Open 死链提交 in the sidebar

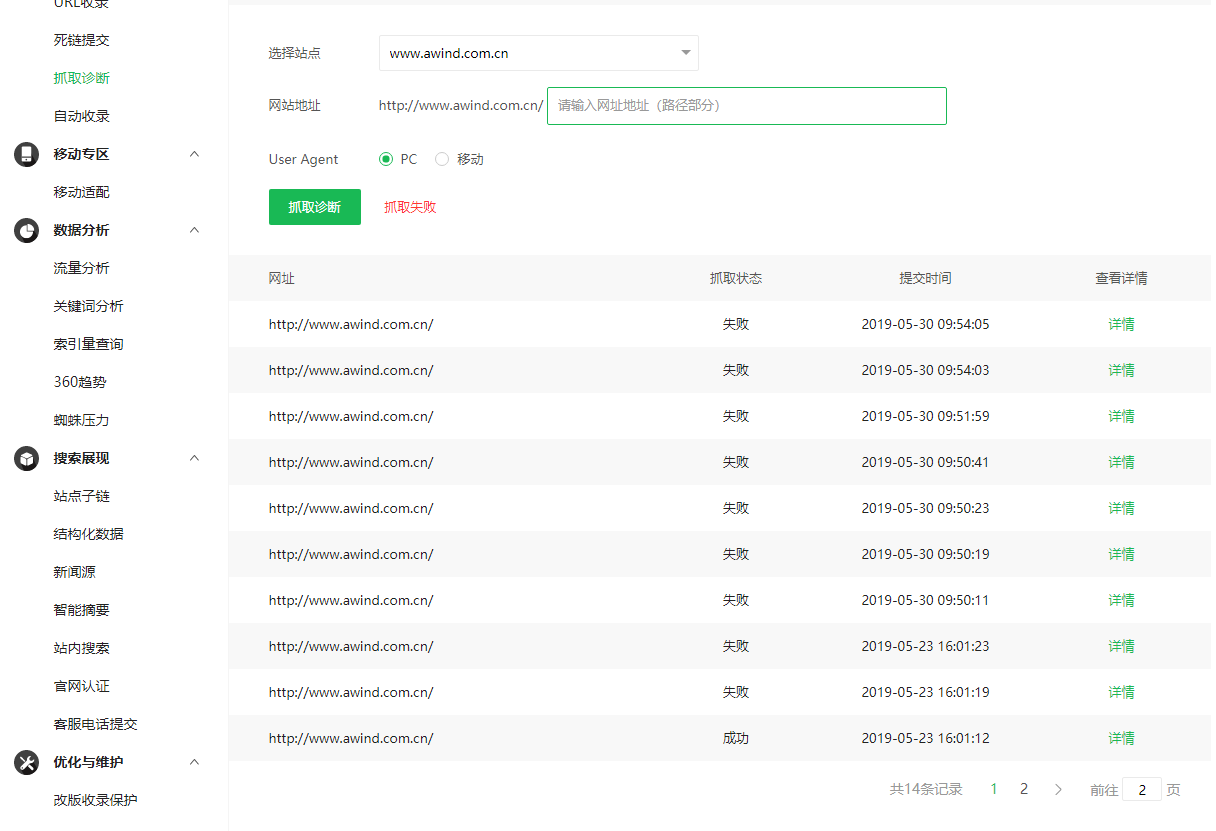pos(81,40)
